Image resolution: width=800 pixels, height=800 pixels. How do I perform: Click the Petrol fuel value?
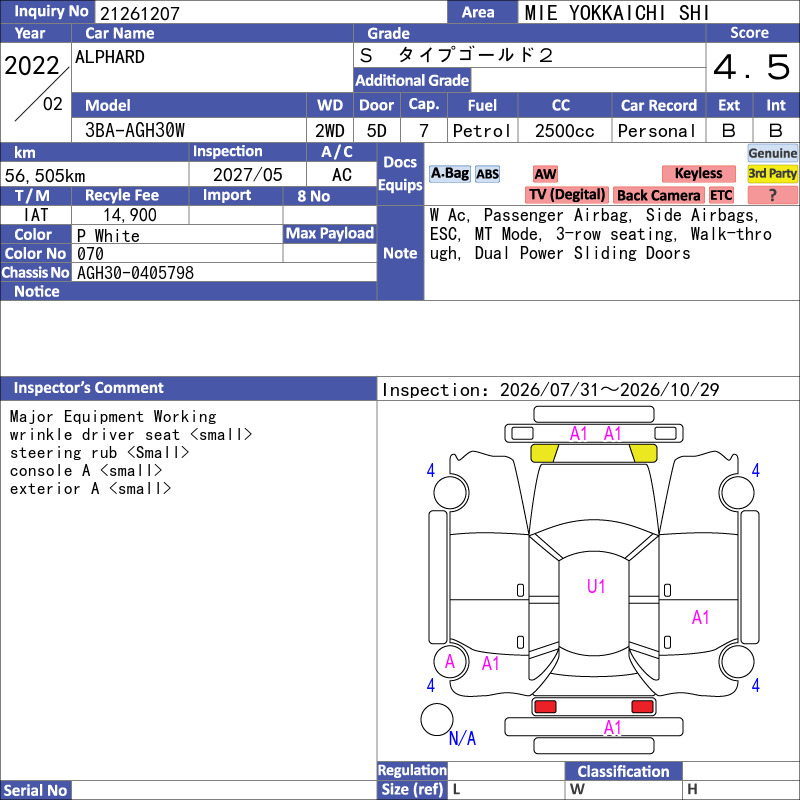click(x=482, y=131)
